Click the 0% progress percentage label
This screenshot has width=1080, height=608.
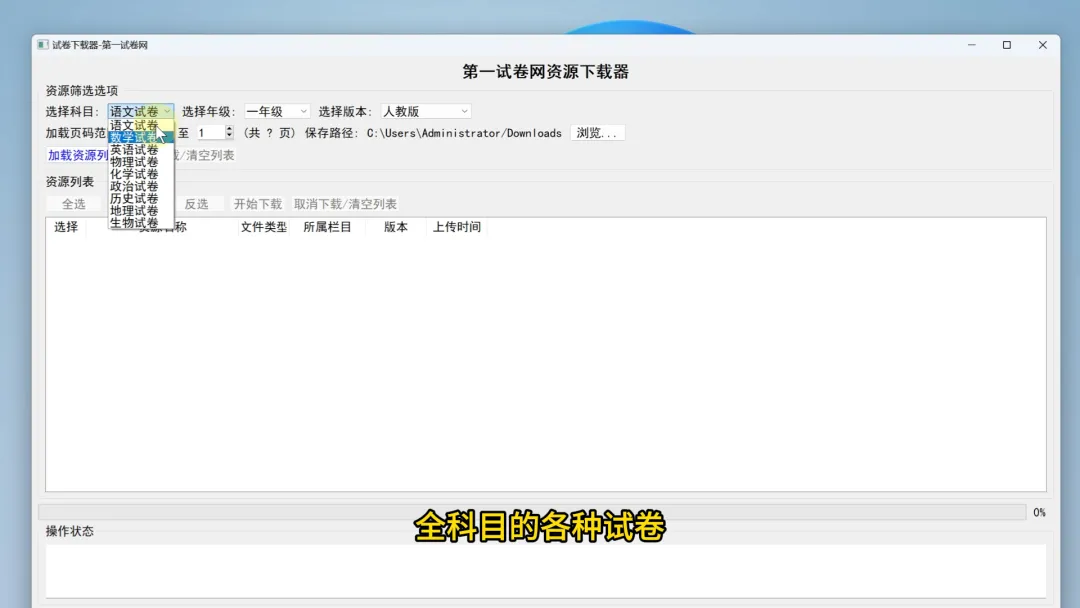point(1039,512)
